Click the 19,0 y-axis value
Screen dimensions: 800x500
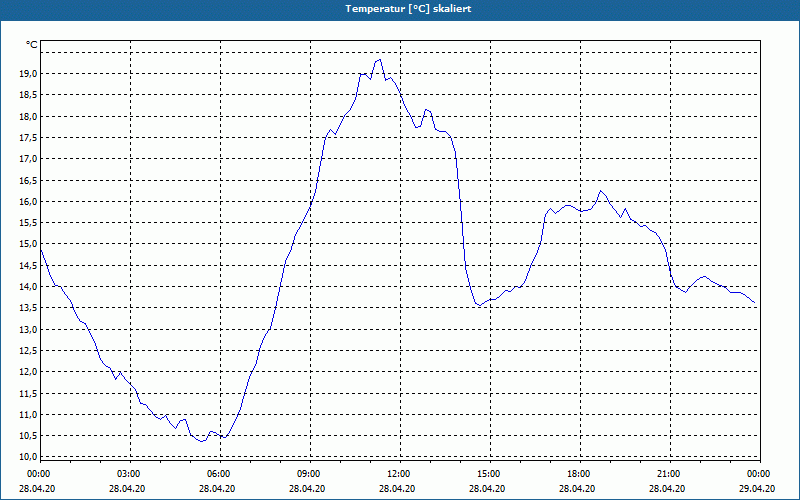pos(28,73)
